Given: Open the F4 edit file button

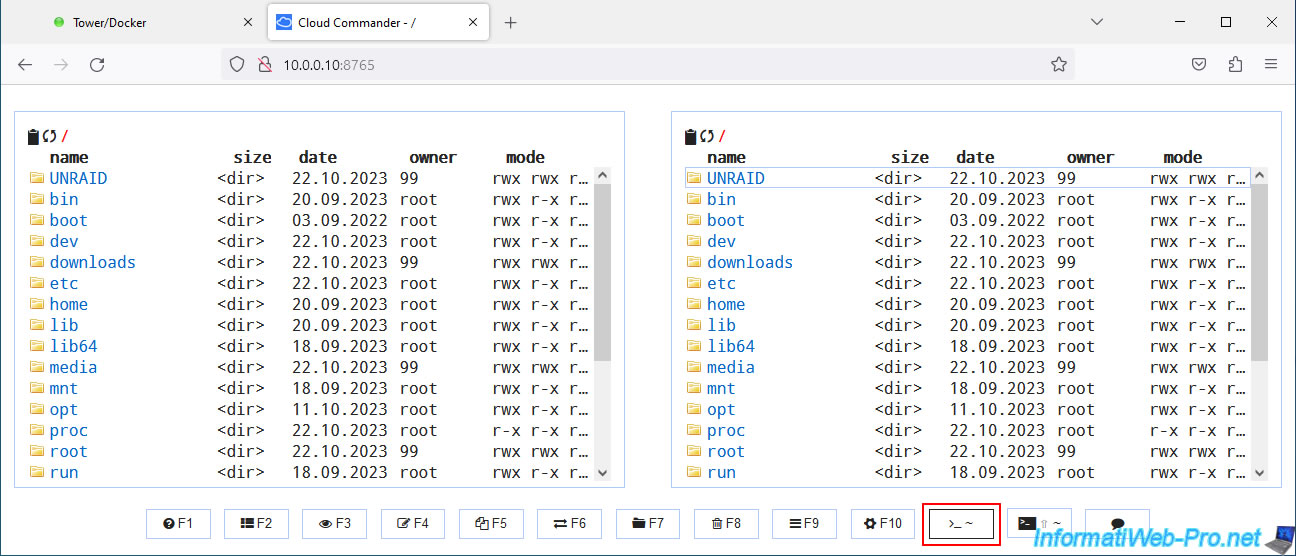Looking at the screenshot, I should [413, 524].
